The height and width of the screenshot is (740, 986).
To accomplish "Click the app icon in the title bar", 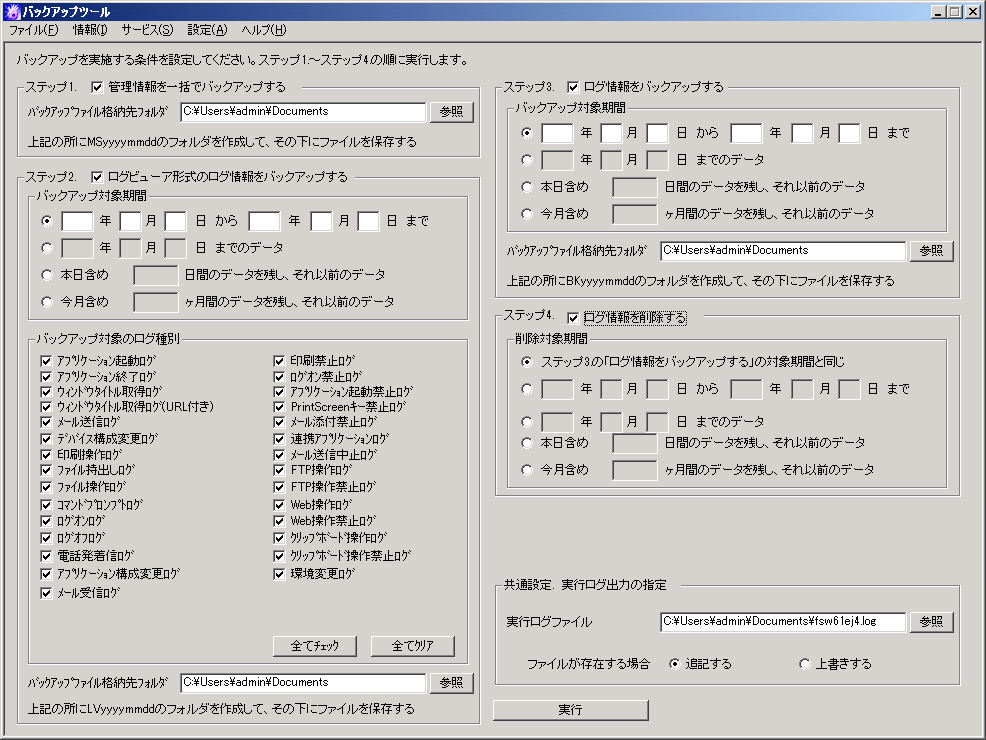I will [x=12, y=11].
